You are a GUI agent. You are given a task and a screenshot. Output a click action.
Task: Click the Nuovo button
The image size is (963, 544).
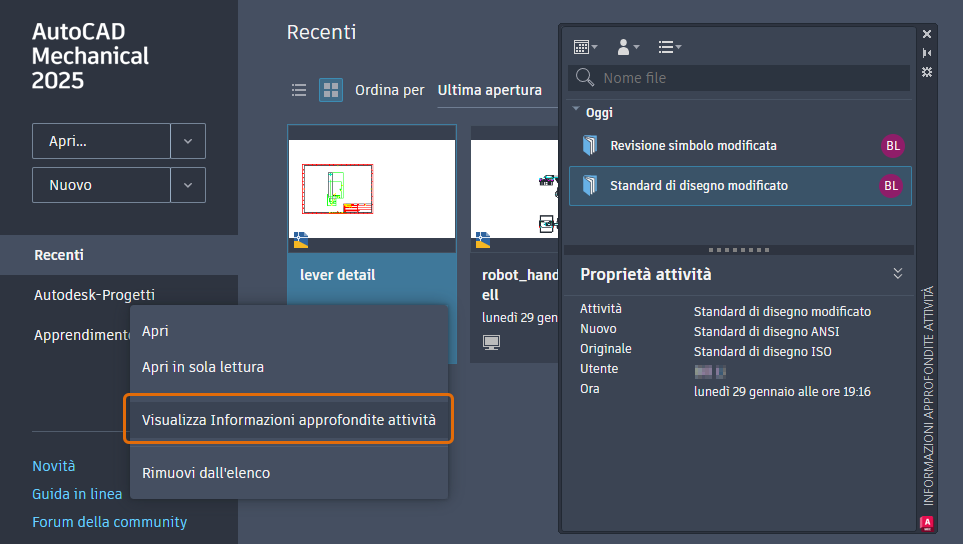pyautogui.click(x=101, y=185)
